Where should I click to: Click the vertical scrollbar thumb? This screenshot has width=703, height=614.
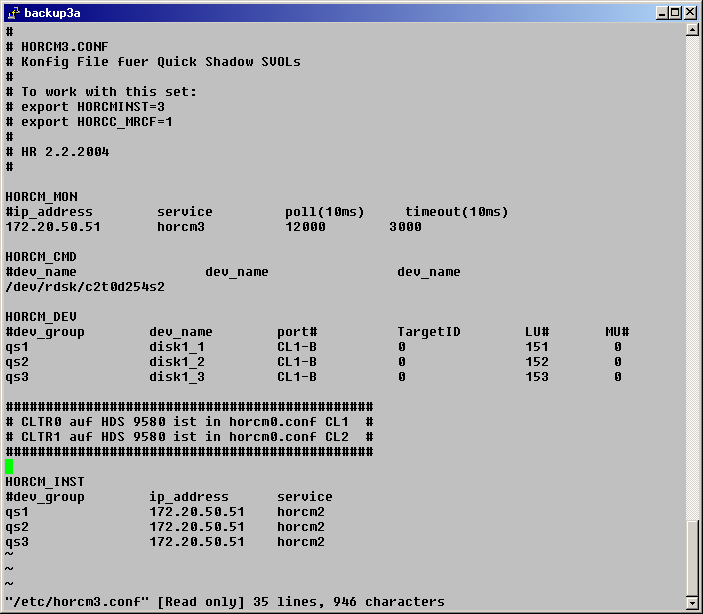(x=692, y=558)
